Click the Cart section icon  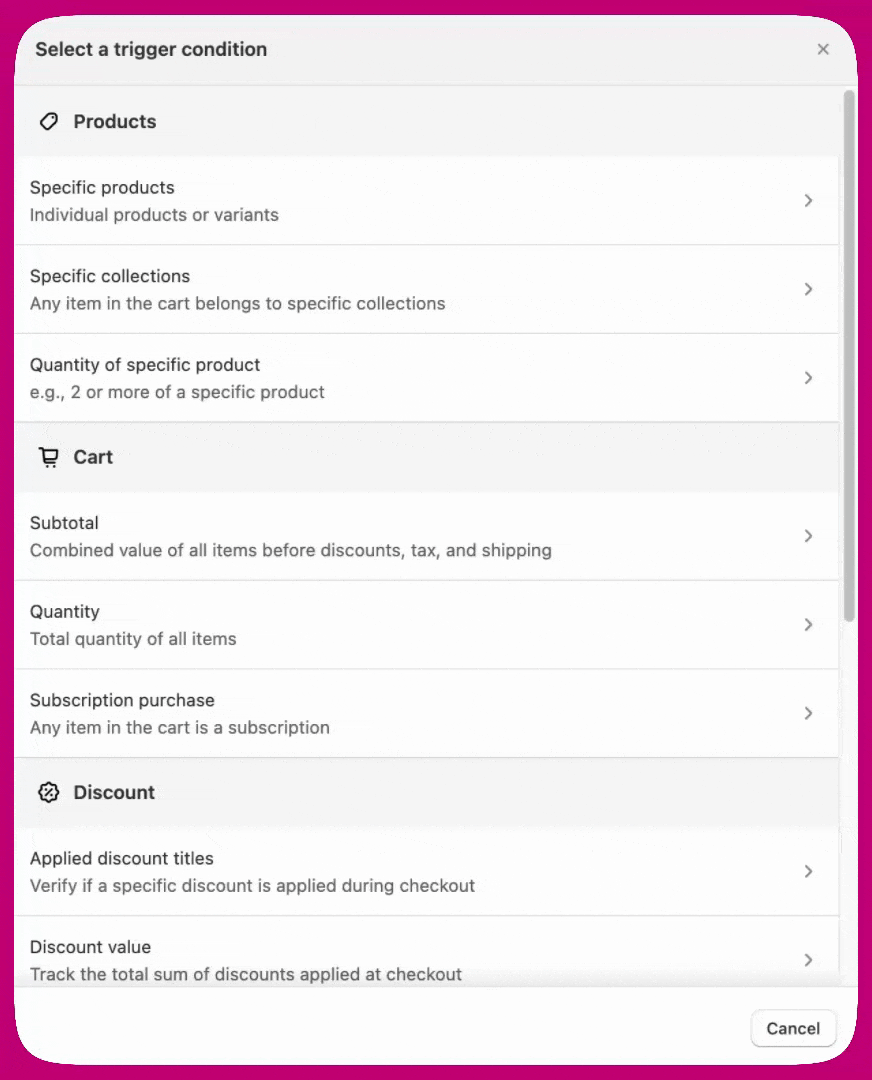pyautogui.click(x=48, y=457)
